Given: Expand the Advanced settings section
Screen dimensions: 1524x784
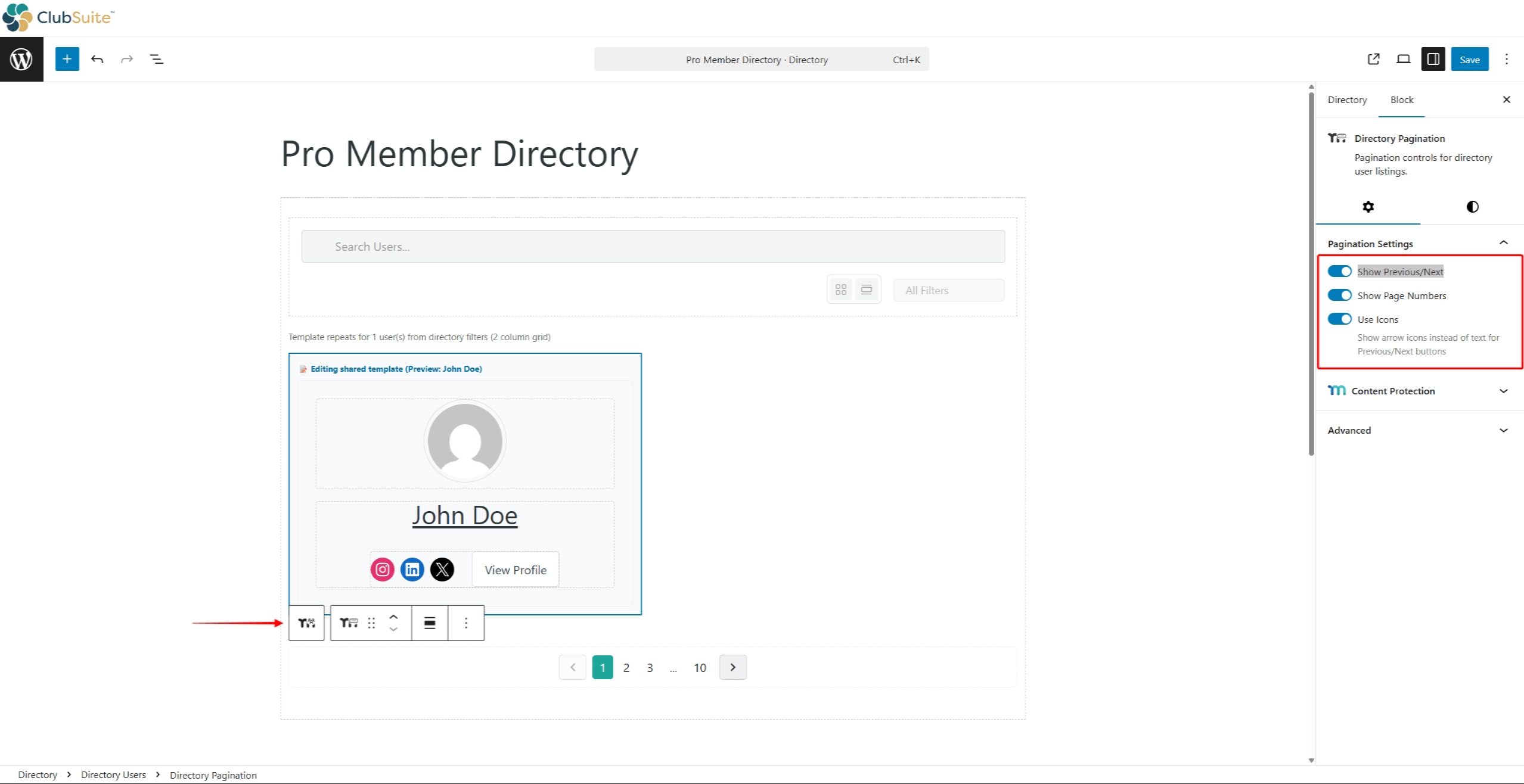Looking at the screenshot, I should tap(1504, 430).
